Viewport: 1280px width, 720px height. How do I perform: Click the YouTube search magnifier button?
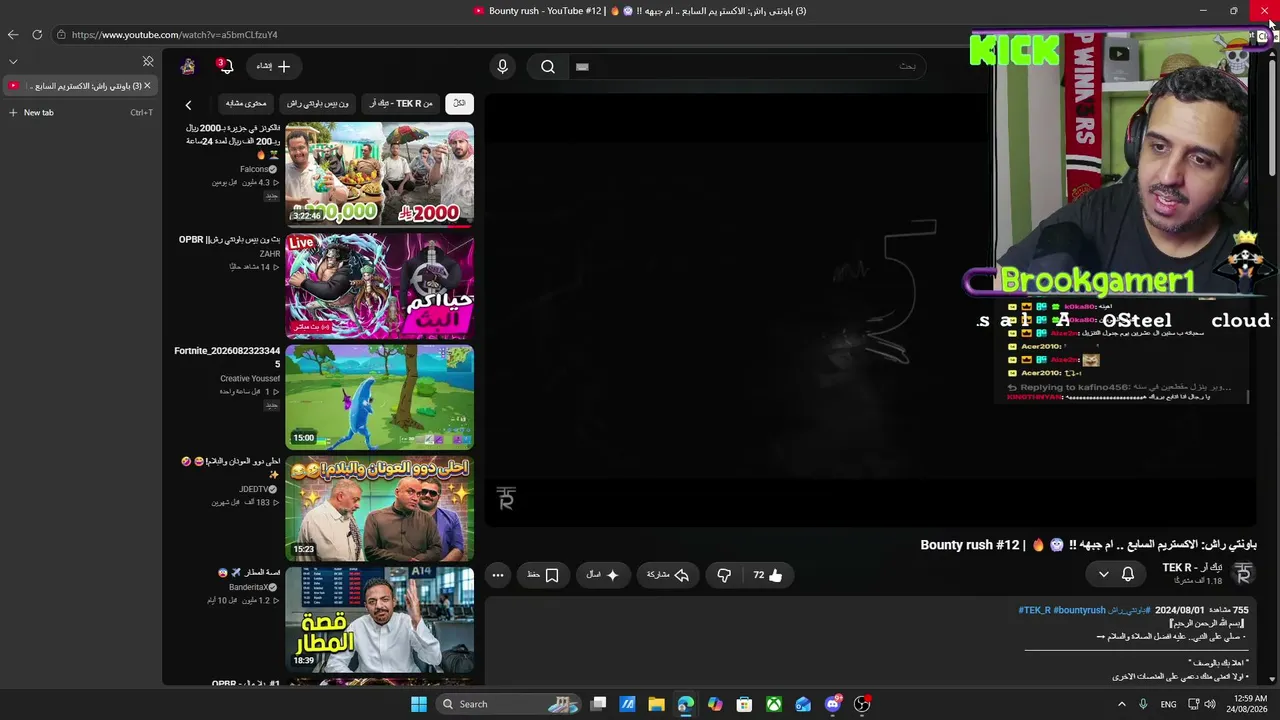548,67
